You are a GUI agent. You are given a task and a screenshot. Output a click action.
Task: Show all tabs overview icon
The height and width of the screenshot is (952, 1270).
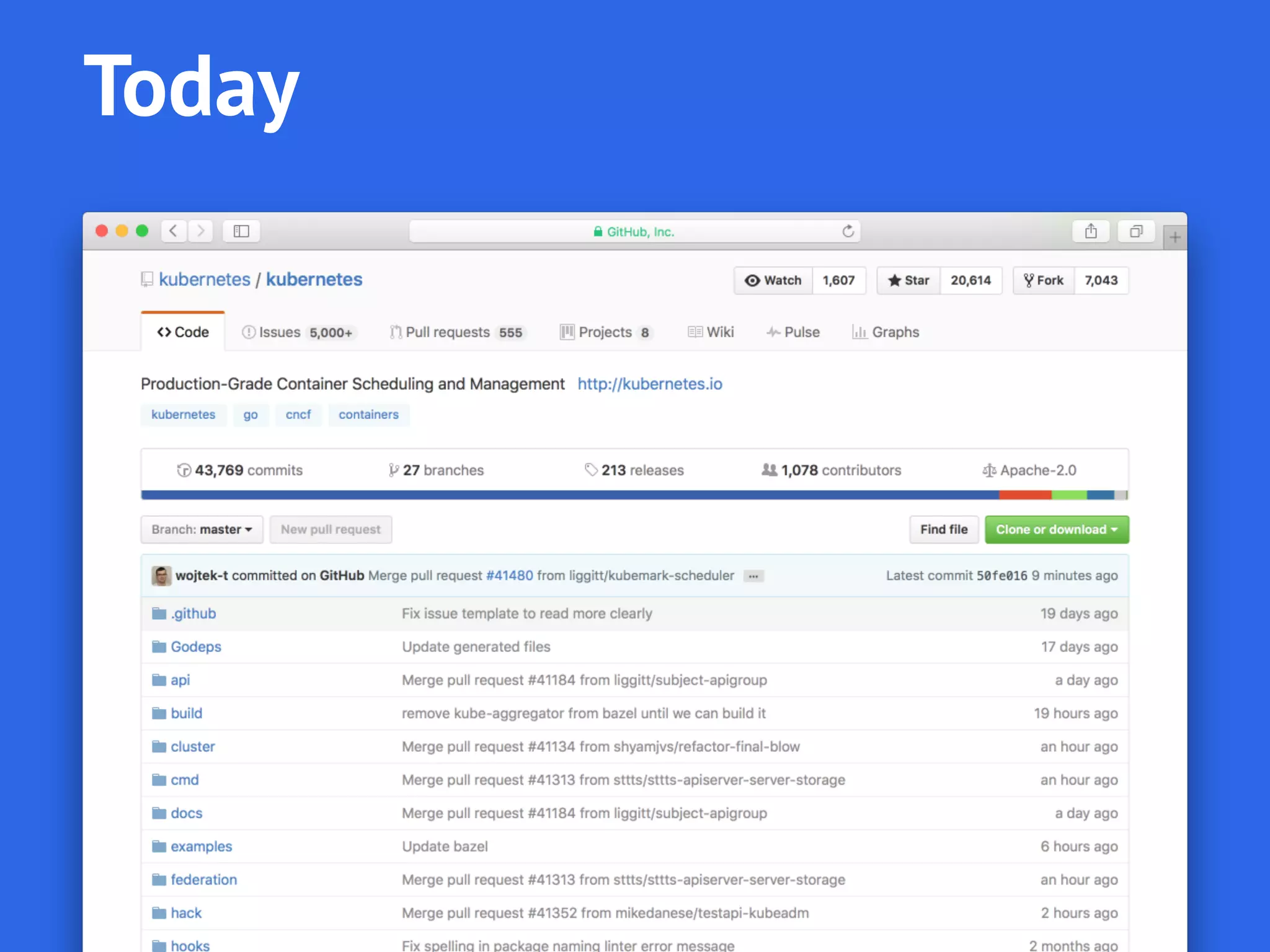click(x=1135, y=231)
